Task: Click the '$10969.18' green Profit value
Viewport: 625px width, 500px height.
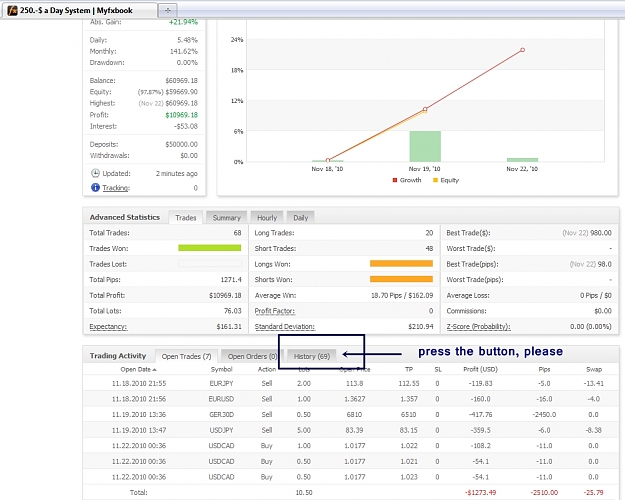Action: [x=181, y=115]
